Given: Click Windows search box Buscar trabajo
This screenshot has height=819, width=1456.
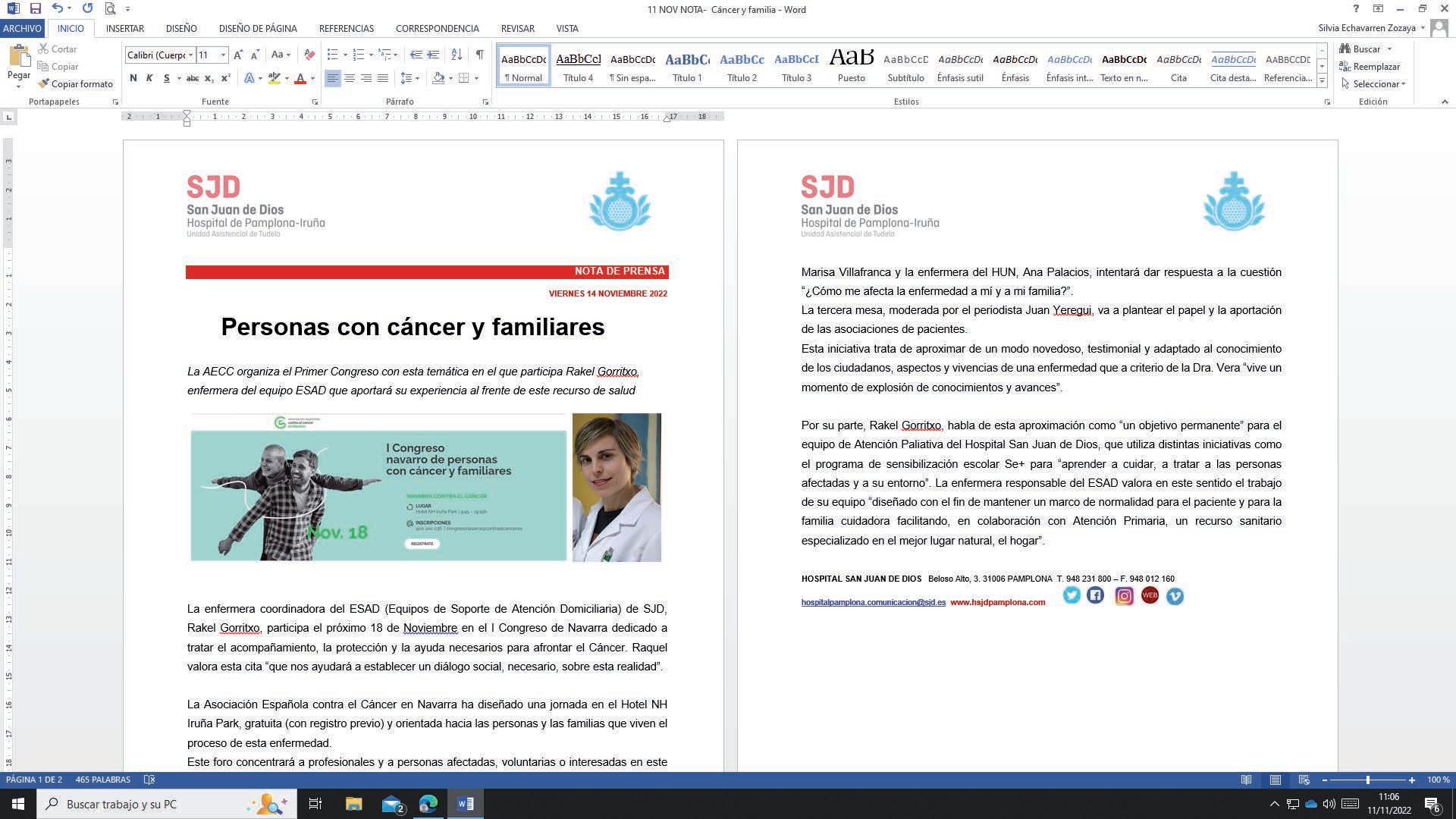Looking at the screenshot, I should (x=167, y=804).
